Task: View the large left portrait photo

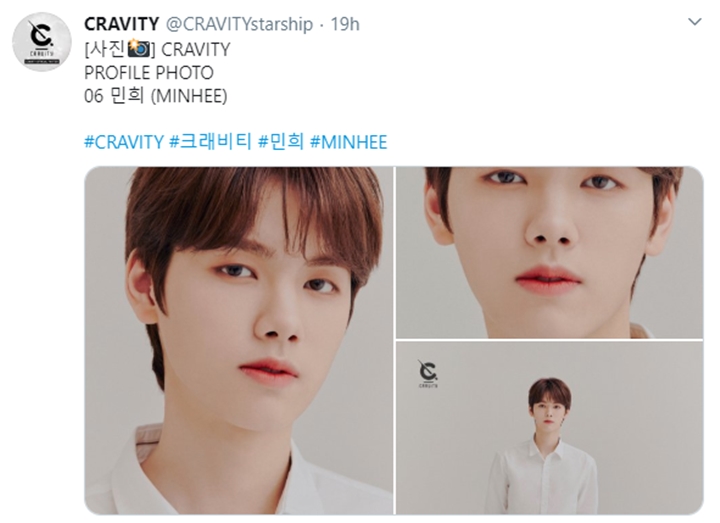Action: click(x=239, y=340)
